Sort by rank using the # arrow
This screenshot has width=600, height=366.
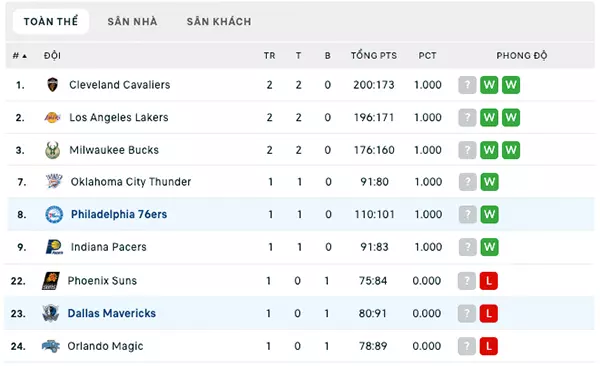point(20,56)
